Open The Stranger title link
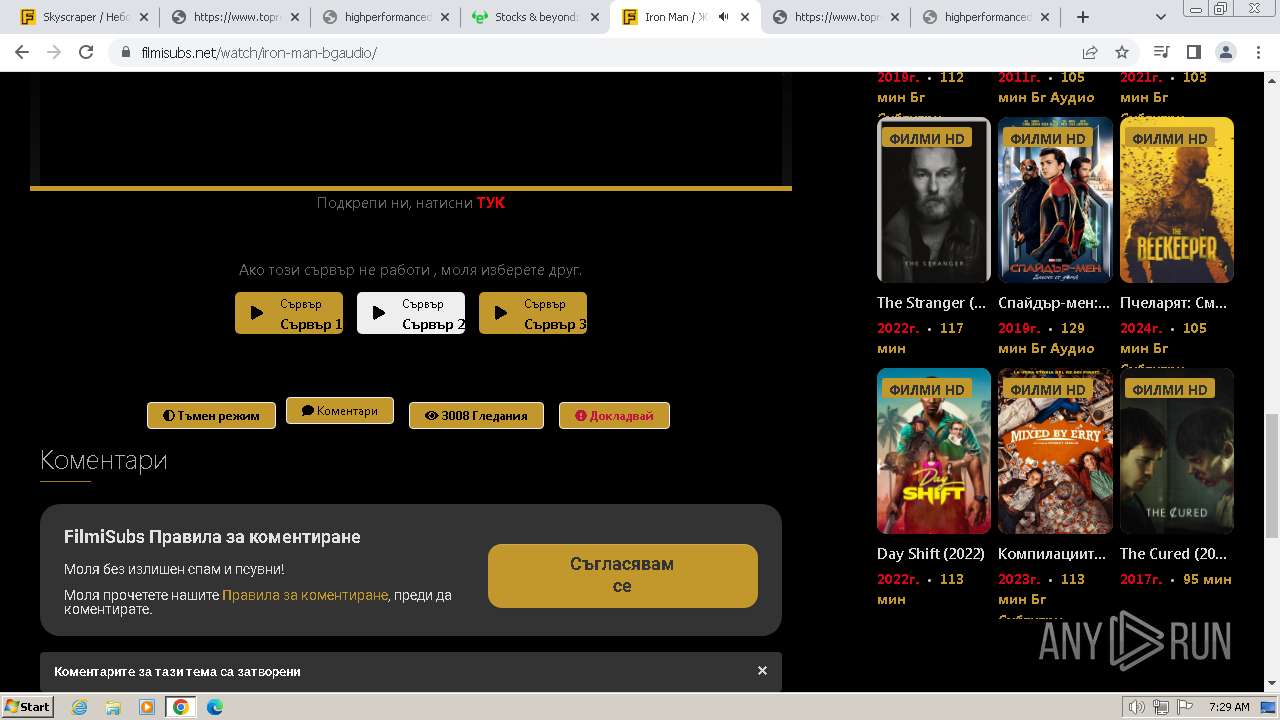This screenshot has width=1280, height=720. click(931, 303)
